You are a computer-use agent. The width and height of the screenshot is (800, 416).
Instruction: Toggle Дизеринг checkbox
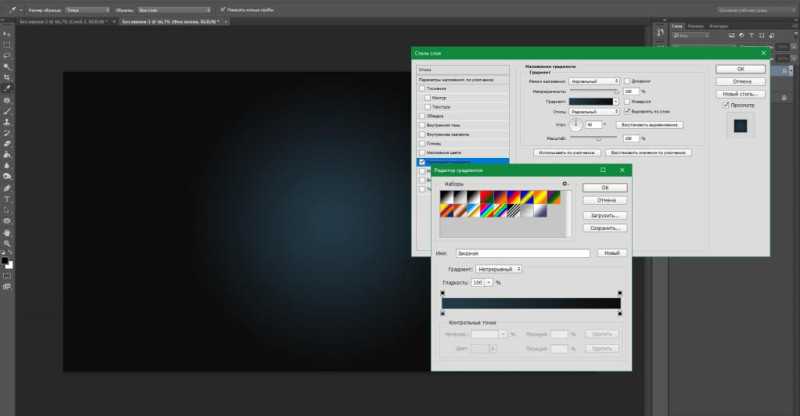pos(627,81)
